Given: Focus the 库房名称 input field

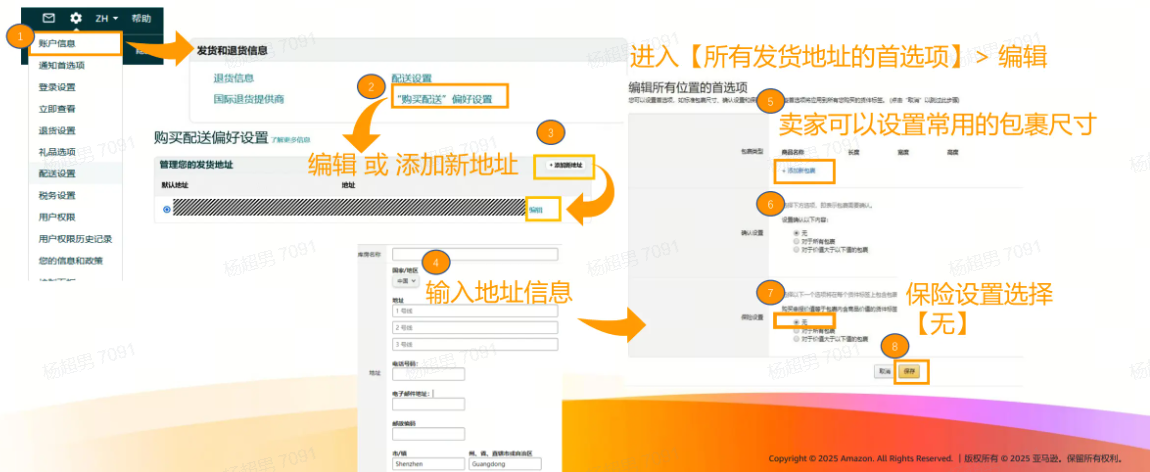Looking at the screenshot, I should tap(475, 254).
